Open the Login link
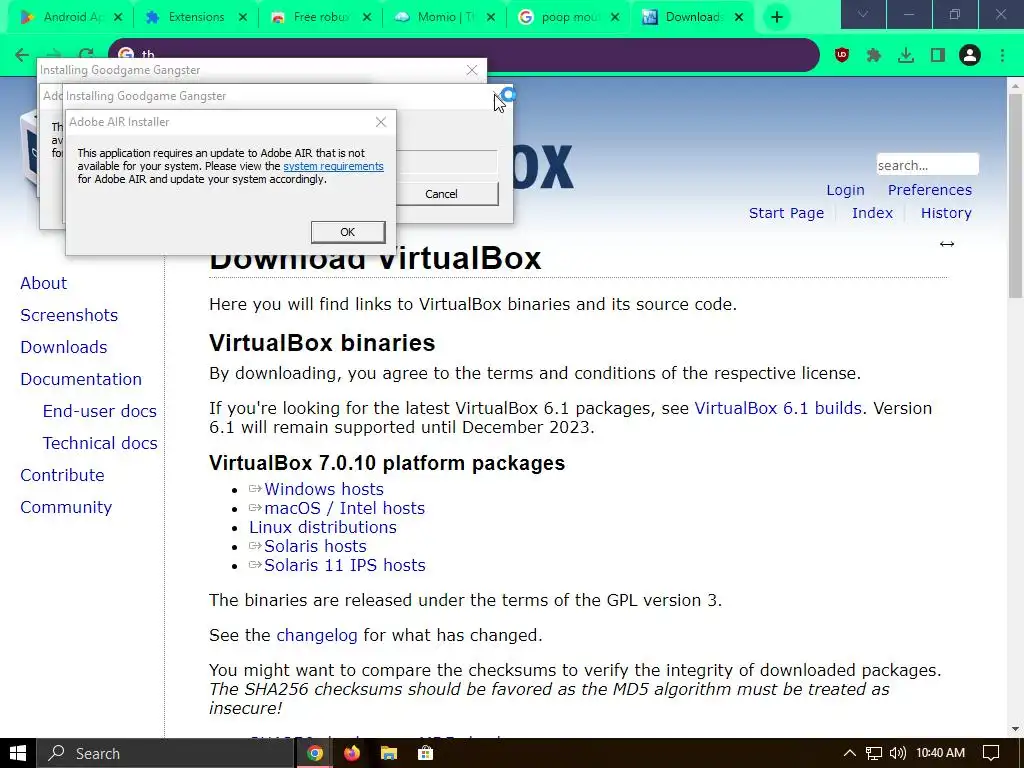This screenshot has height=768, width=1024. [845, 190]
